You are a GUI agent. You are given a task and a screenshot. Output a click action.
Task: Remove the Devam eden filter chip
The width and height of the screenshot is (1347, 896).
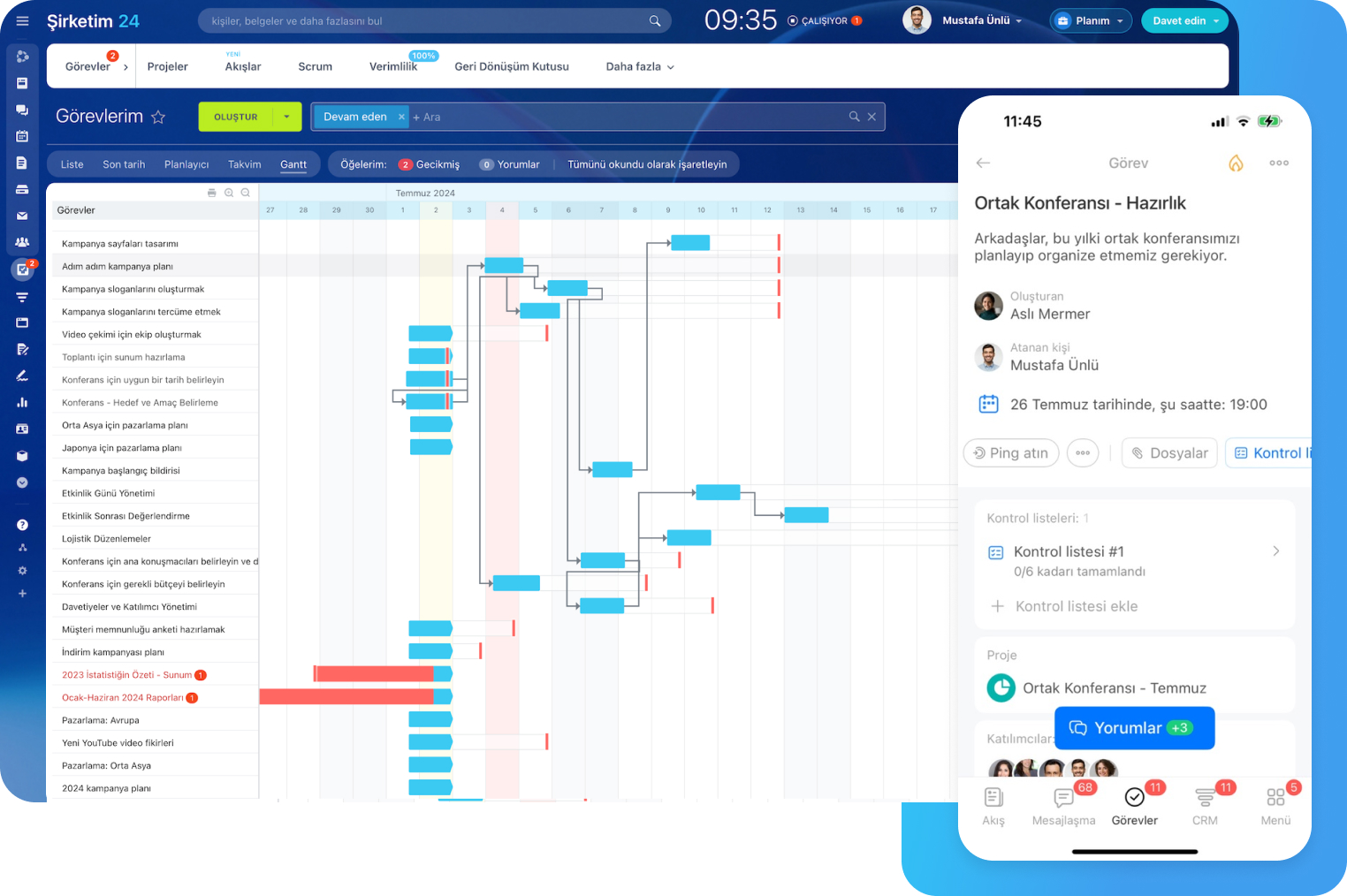click(401, 117)
